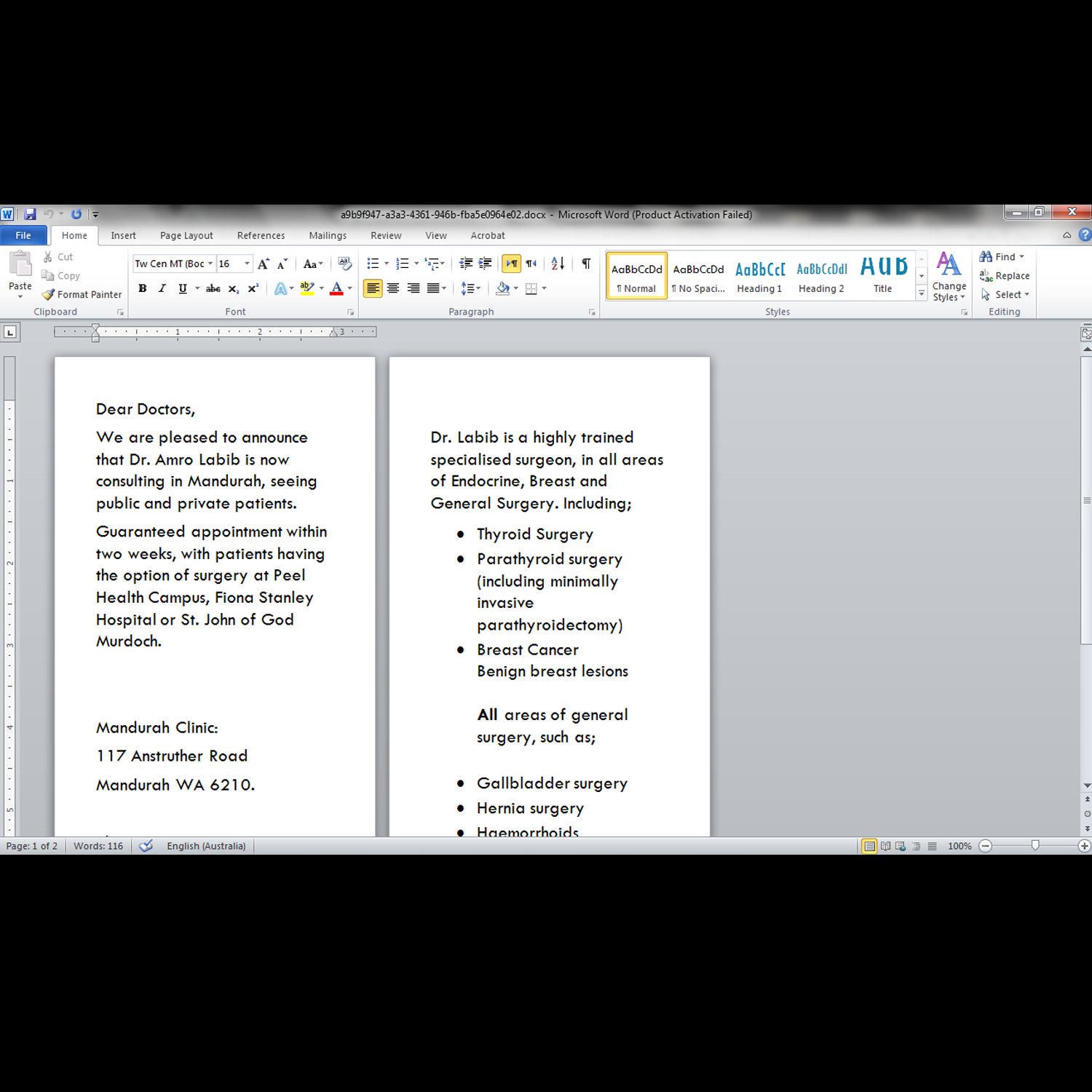Open the font size dropdown
1092x1092 pixels.
tap(248, 264)
